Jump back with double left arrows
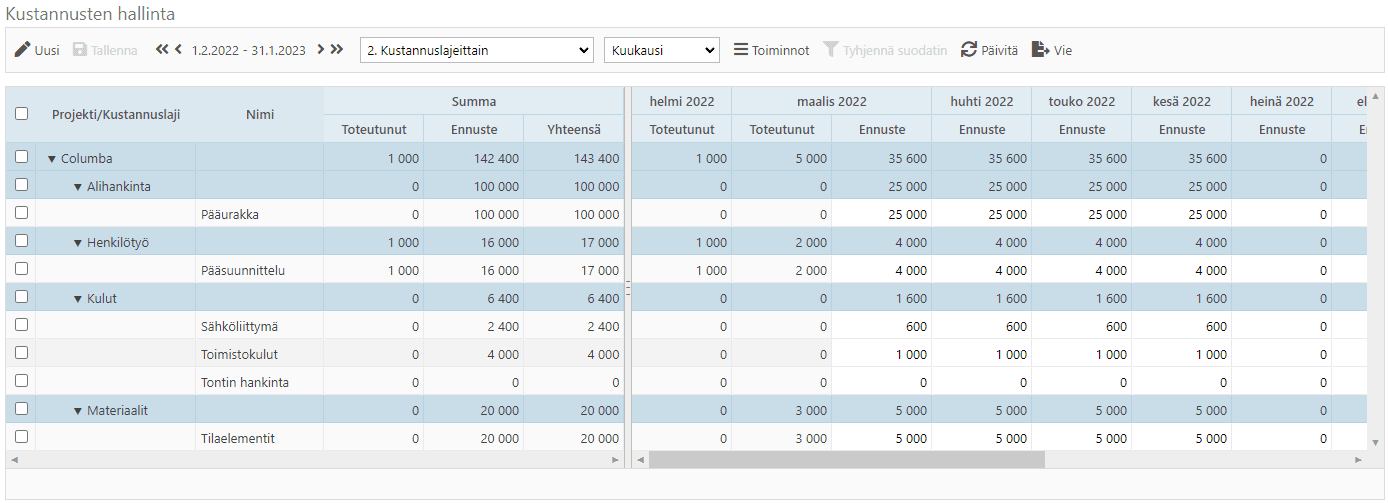Image resolution: width=1388 pixels, height=503 pixels. point(162,49)
